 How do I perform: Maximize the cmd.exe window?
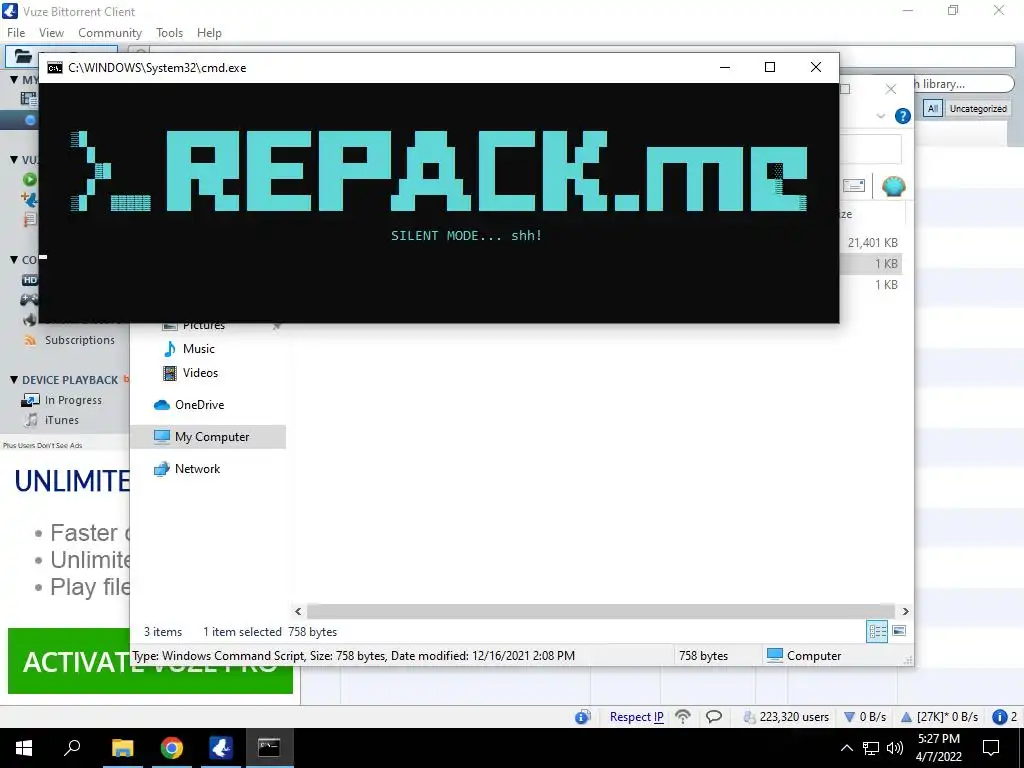point(770,67)
